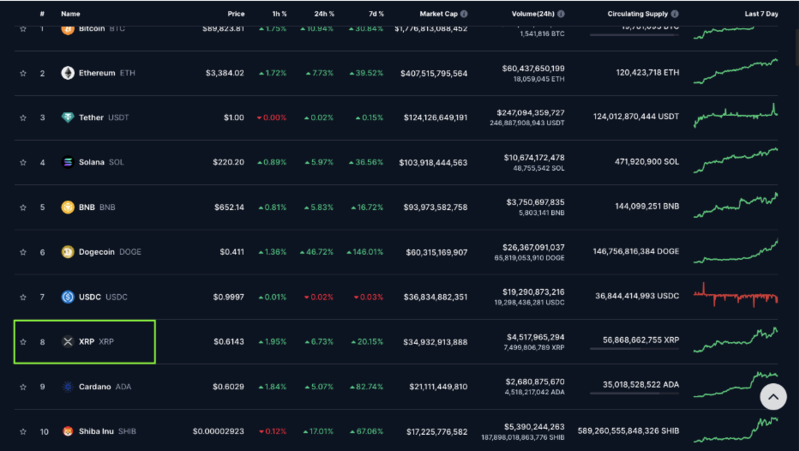Sort by 1h % column header
The image size is (800, 451).
click(x=279, y=14)
